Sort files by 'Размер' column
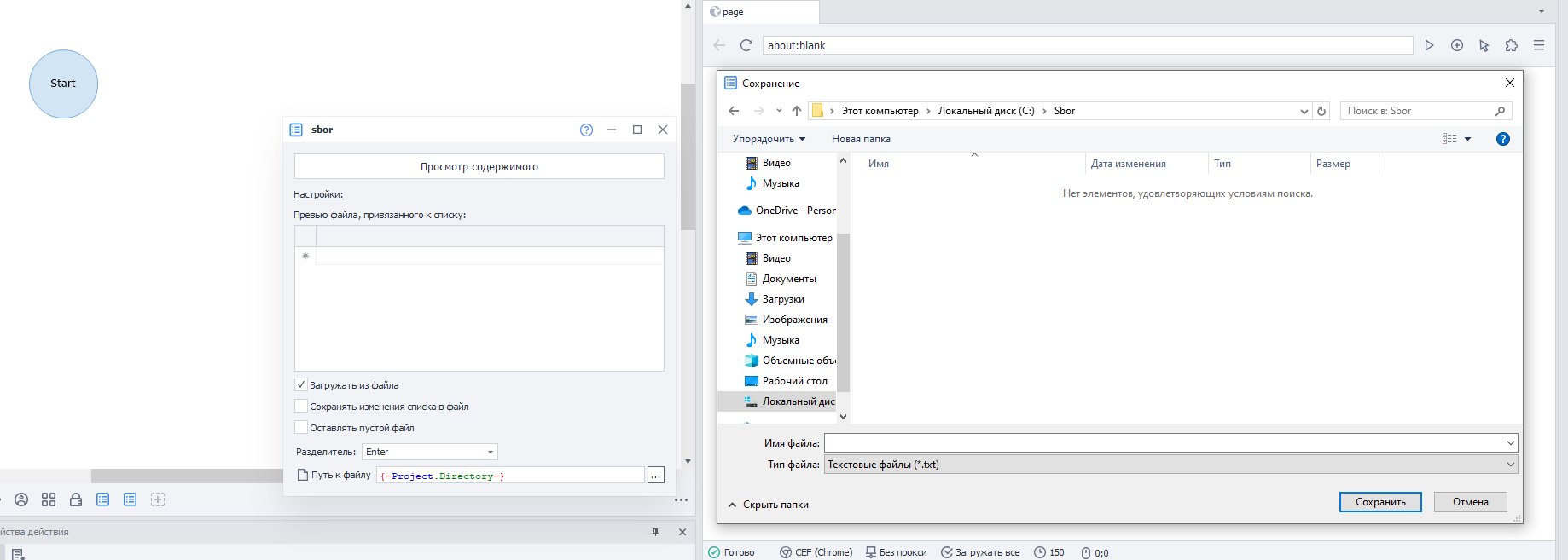The image size is (1568, 560). (1333, 164)
